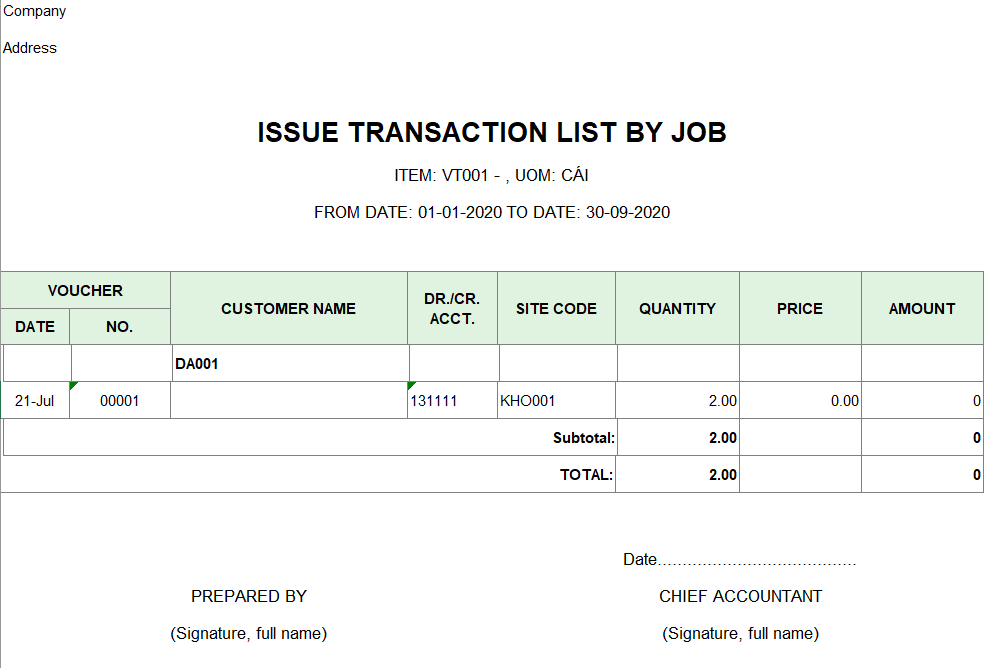Select voucher number 00001 cell
Image resolution: width=1007 pixels, height=668 pixels.
pos(120,401)
